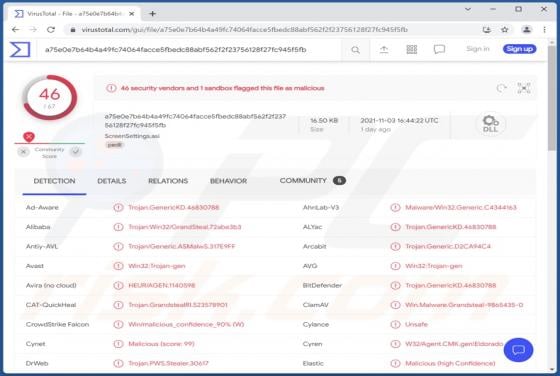
Task: Click the alert icon beside Cylance Unsafe
Action: (x=395, y=324)
